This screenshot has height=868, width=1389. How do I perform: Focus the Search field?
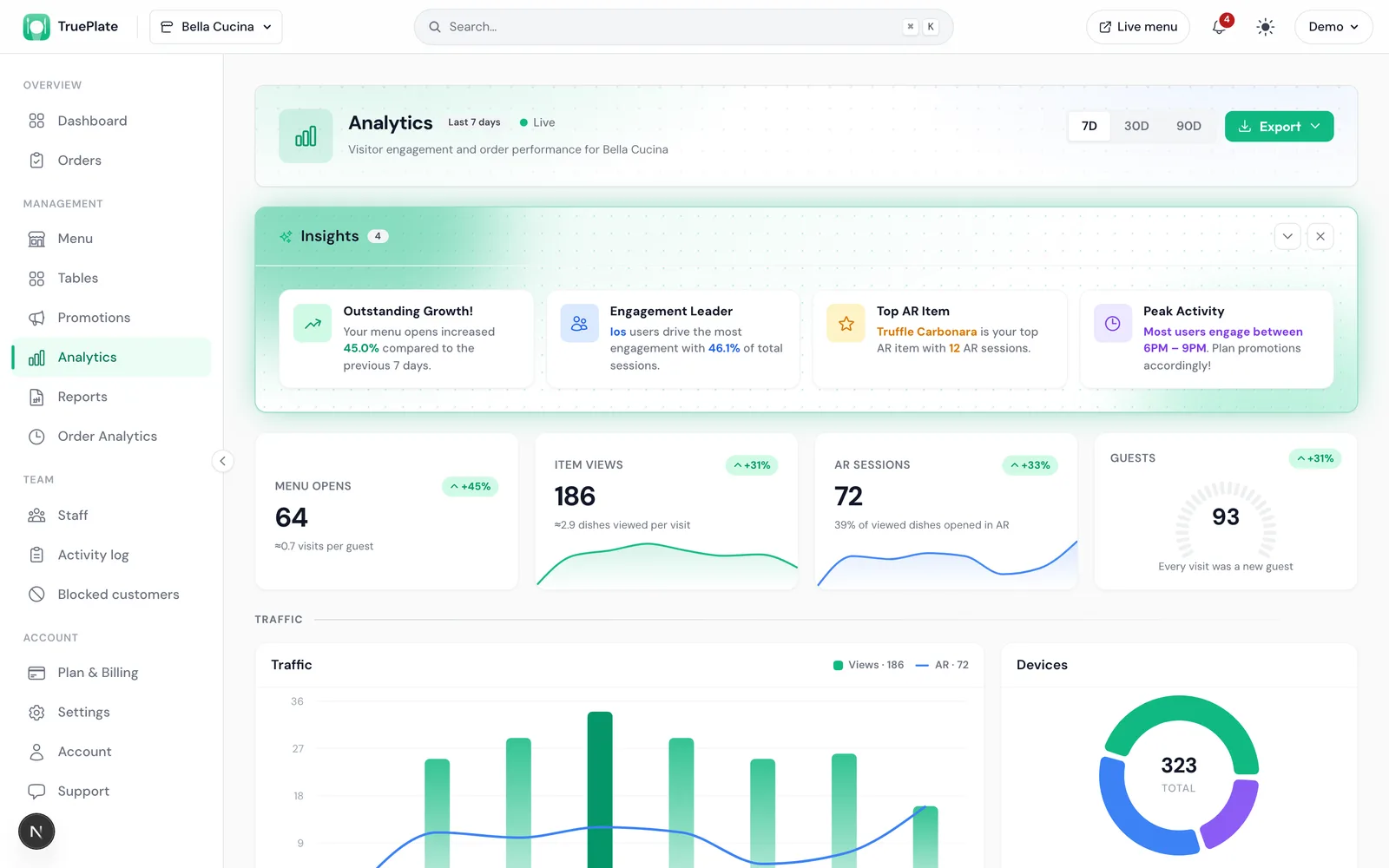click(683, 27)
